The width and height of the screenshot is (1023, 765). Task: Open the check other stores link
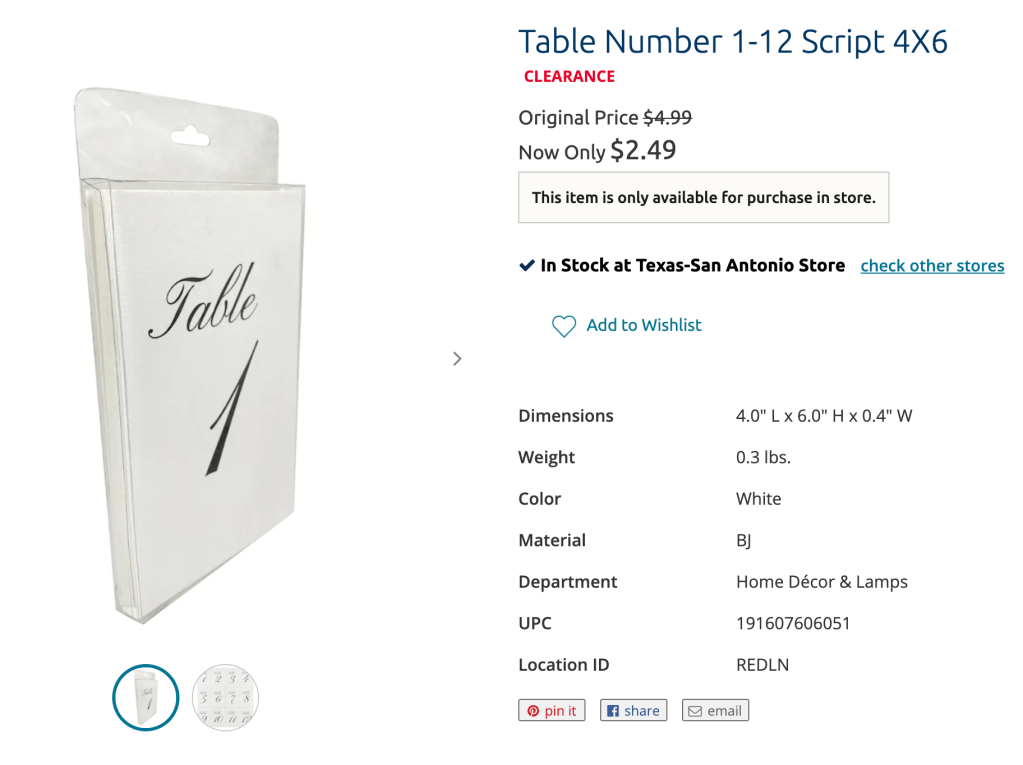pos(932,266)
